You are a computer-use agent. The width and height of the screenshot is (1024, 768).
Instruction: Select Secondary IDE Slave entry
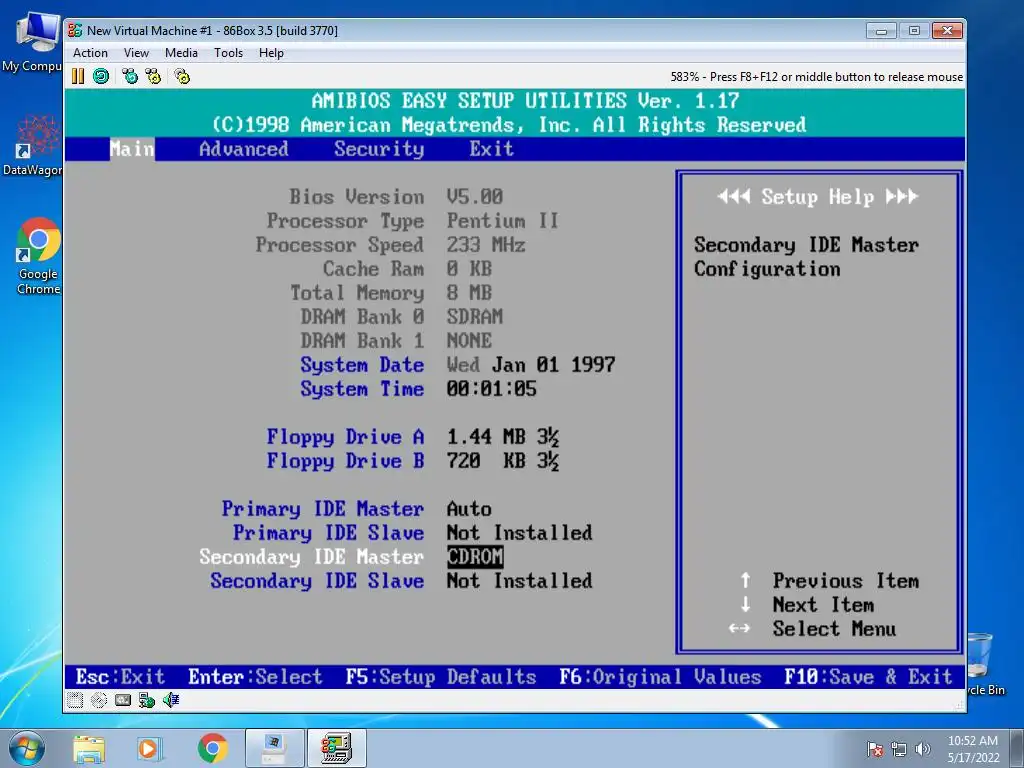(317, 581)
